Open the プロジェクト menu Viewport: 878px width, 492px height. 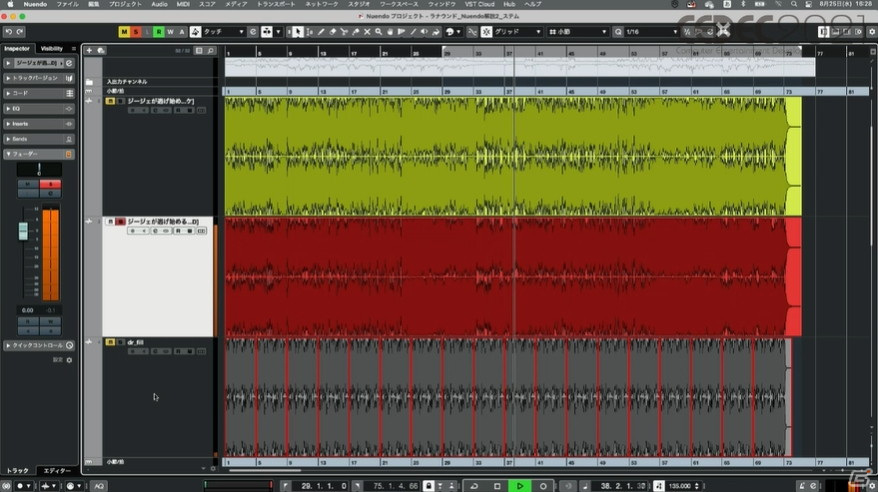(x=125, y=4)
